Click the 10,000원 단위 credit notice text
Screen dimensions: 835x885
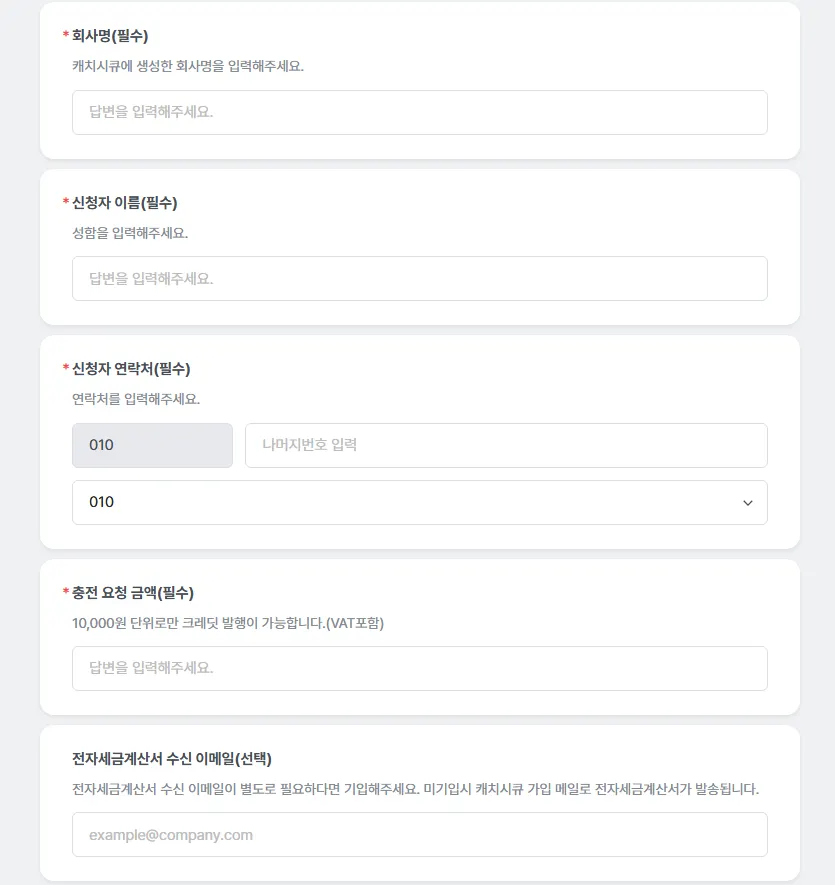(x=228, y=623)
